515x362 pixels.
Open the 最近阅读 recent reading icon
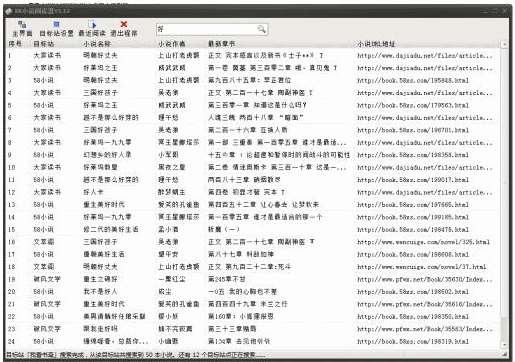(x=92, y=29)
